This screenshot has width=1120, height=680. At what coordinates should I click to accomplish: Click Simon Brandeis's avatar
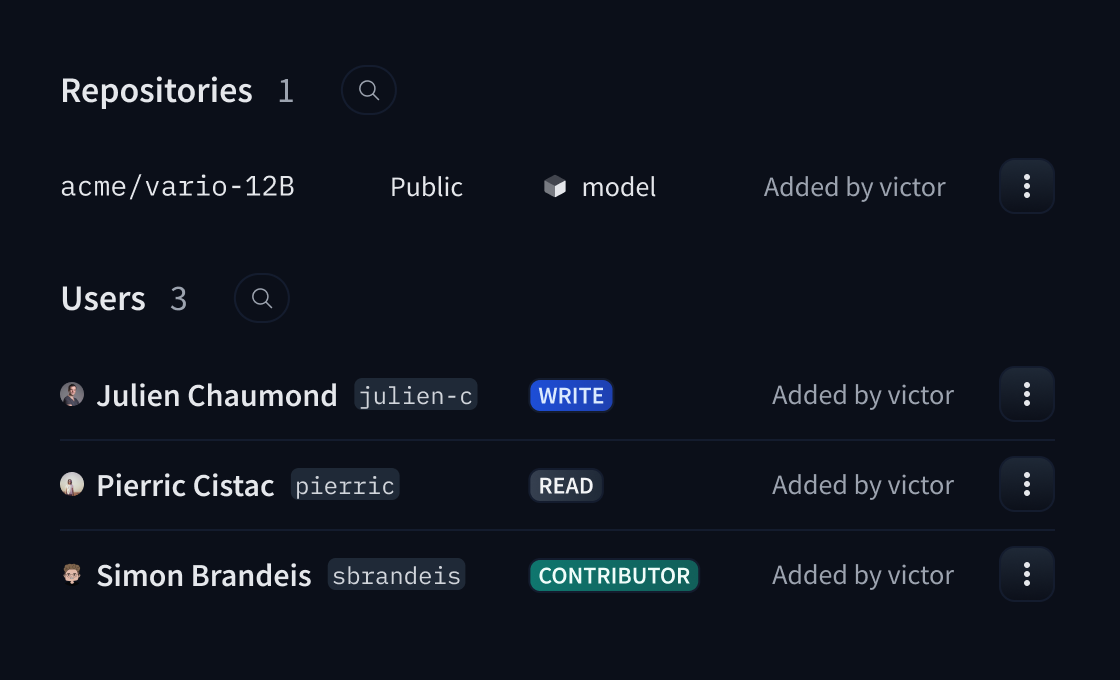[72, 574]
